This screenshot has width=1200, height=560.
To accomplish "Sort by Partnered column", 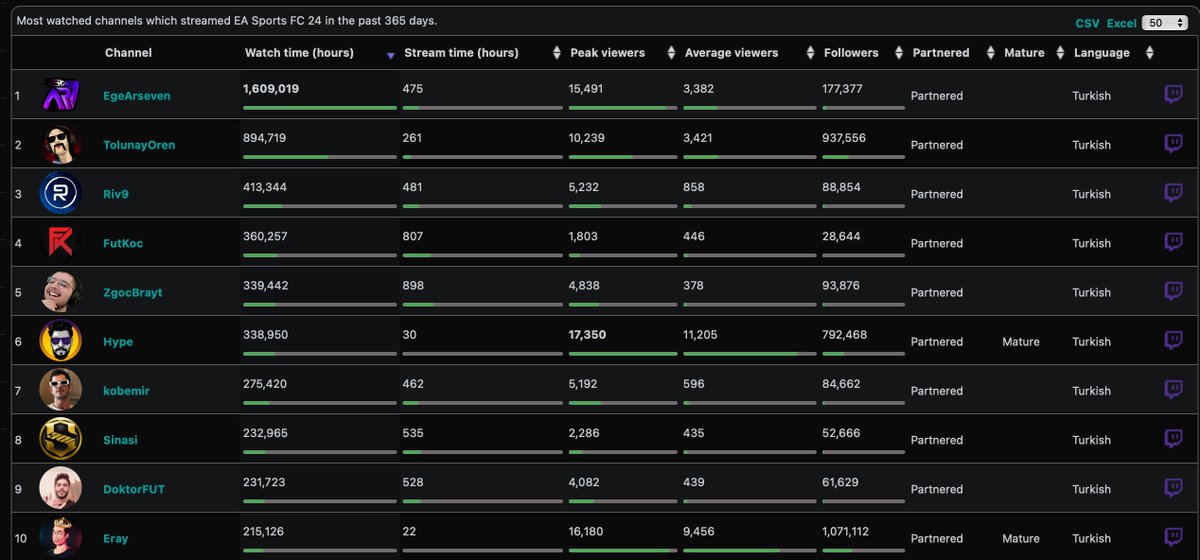I will point(952,53).
